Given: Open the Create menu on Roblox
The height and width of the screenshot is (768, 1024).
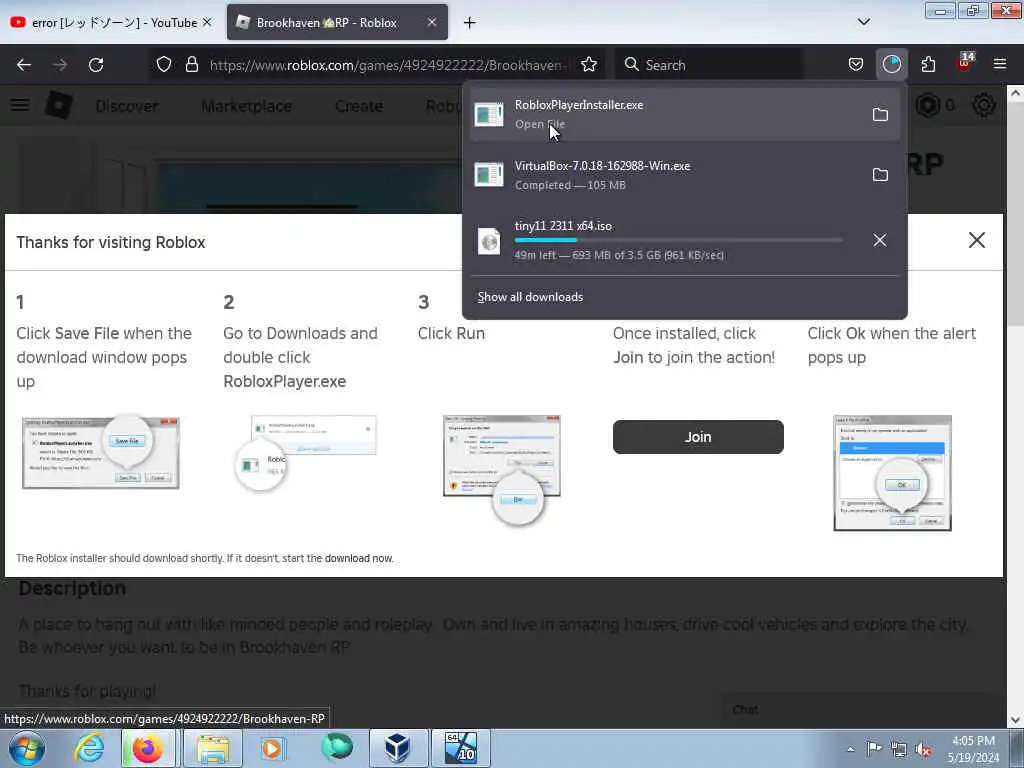Looking at the screenshot, I should pos(359,106).
